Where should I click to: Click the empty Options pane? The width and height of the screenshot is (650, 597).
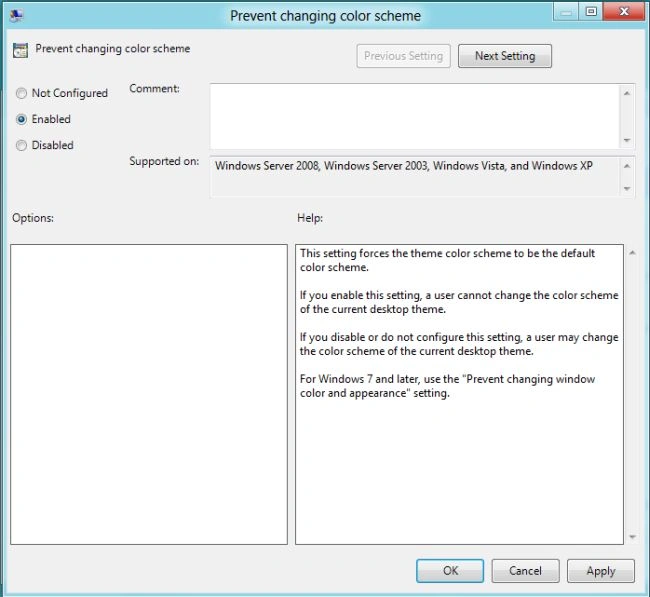(x=149, y=394)
